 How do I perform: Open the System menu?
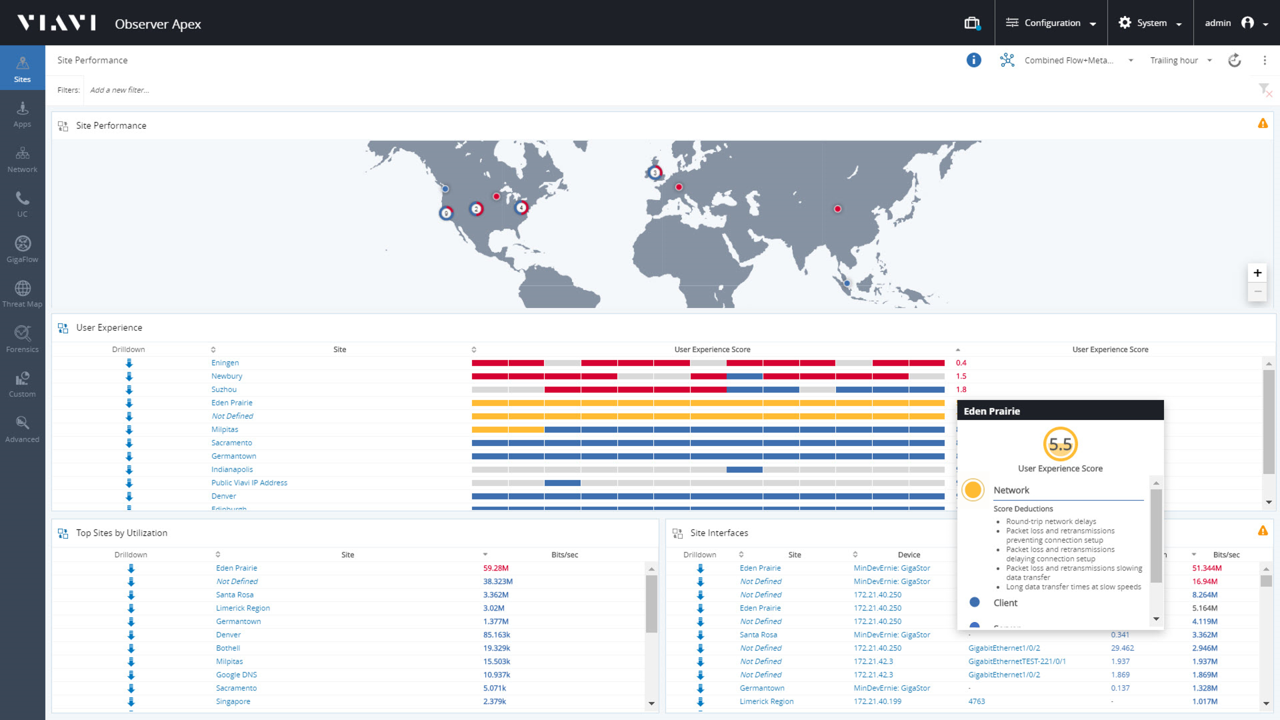click(x=1150, y=23)
